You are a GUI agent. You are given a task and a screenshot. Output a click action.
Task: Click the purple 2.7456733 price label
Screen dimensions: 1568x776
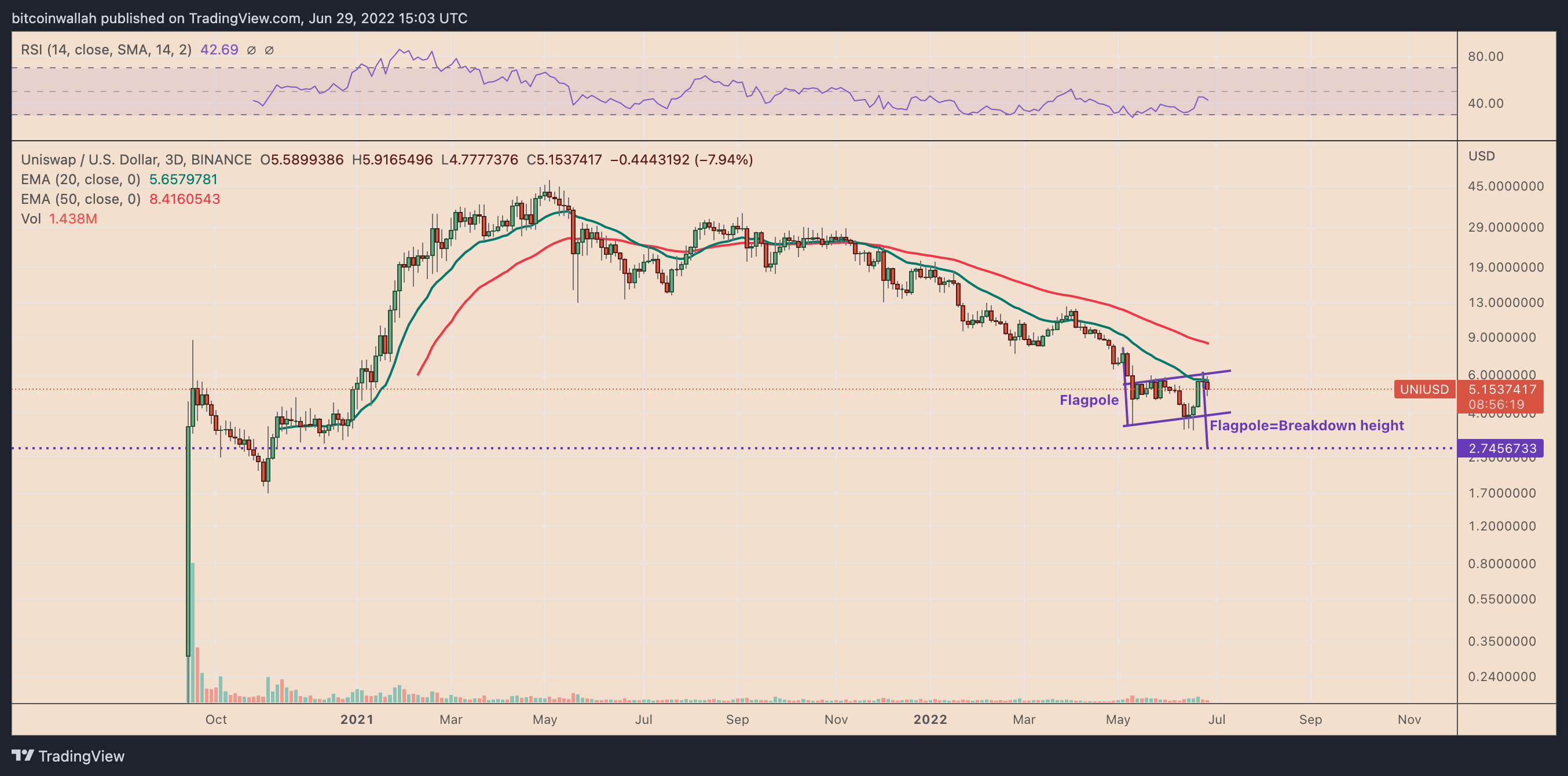tap(1501, 448)
